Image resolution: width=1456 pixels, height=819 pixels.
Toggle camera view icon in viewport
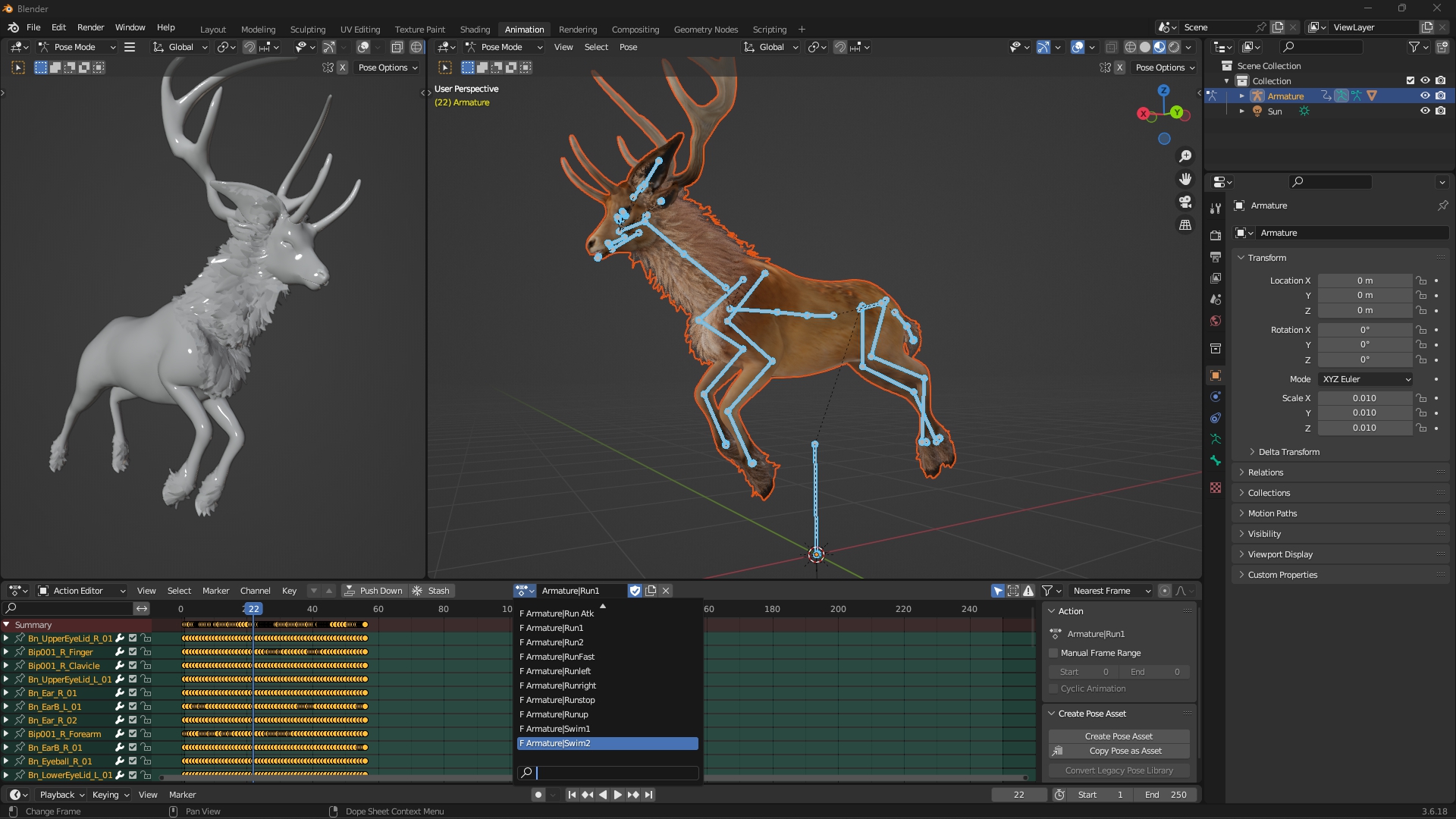(1185, 202)
